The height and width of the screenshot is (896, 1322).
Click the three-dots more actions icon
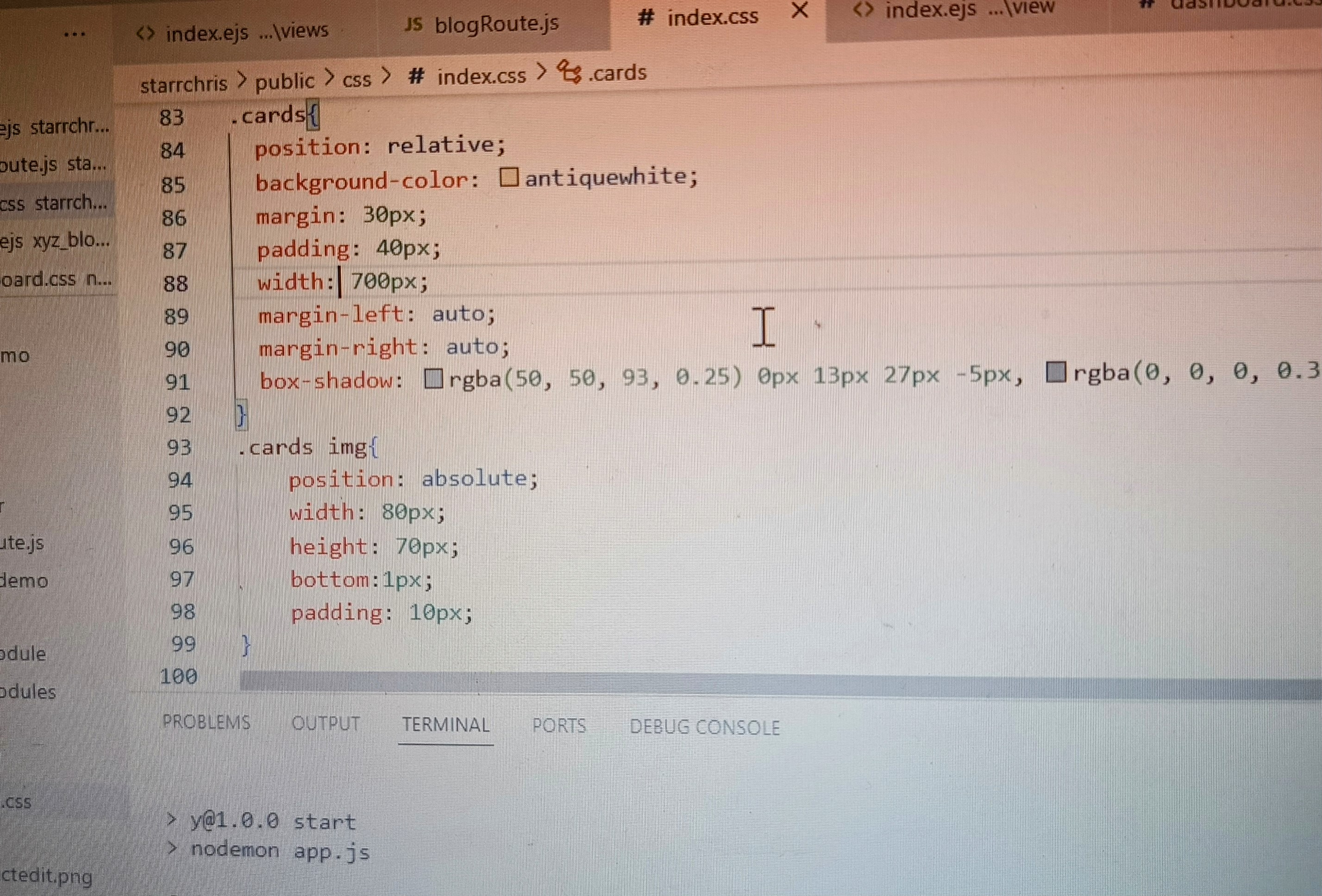click(x=75, y=35)
